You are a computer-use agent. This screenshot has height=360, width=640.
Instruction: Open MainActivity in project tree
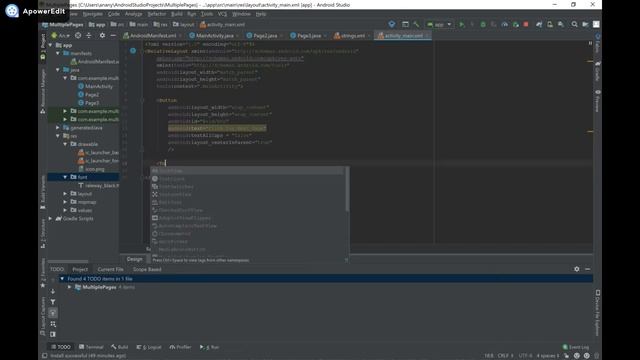point(99,87)
